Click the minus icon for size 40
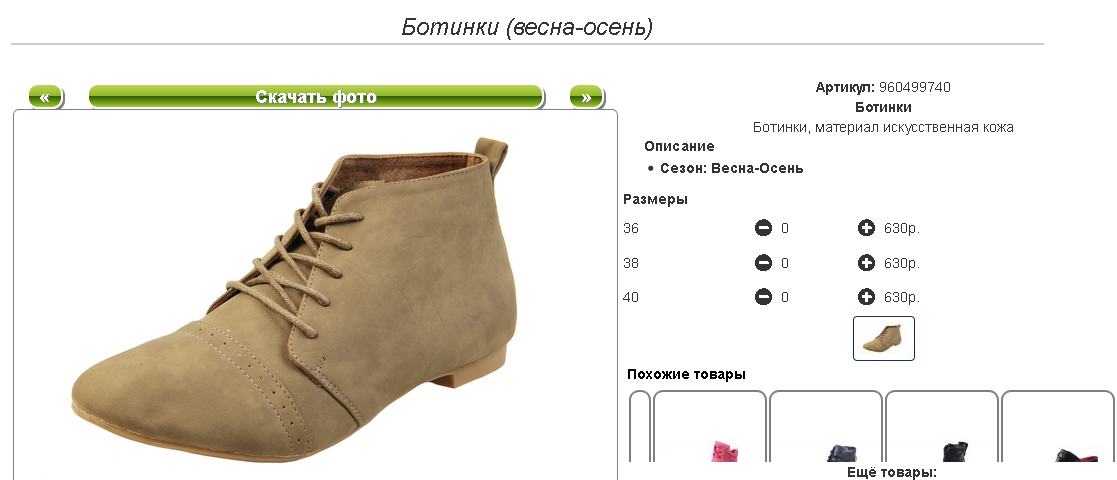1117x480 pixels. 763,297
